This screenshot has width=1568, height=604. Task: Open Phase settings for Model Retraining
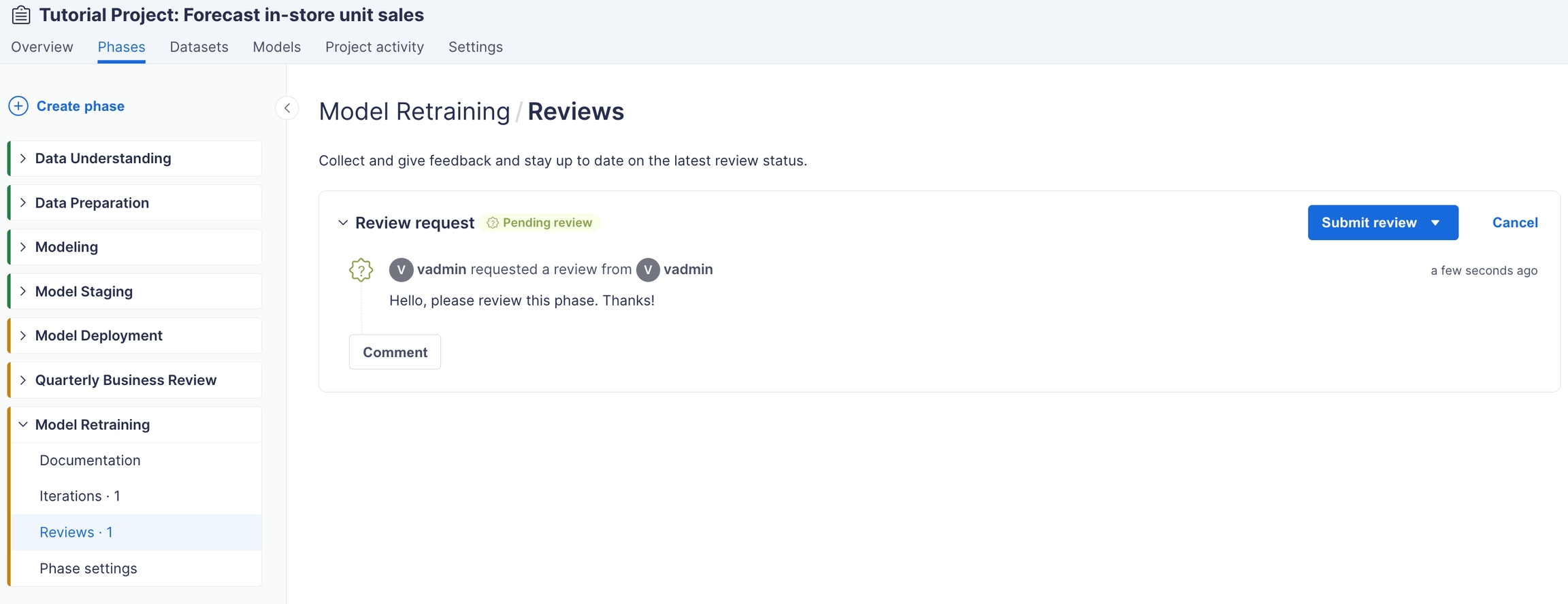[x=88, y=569]
